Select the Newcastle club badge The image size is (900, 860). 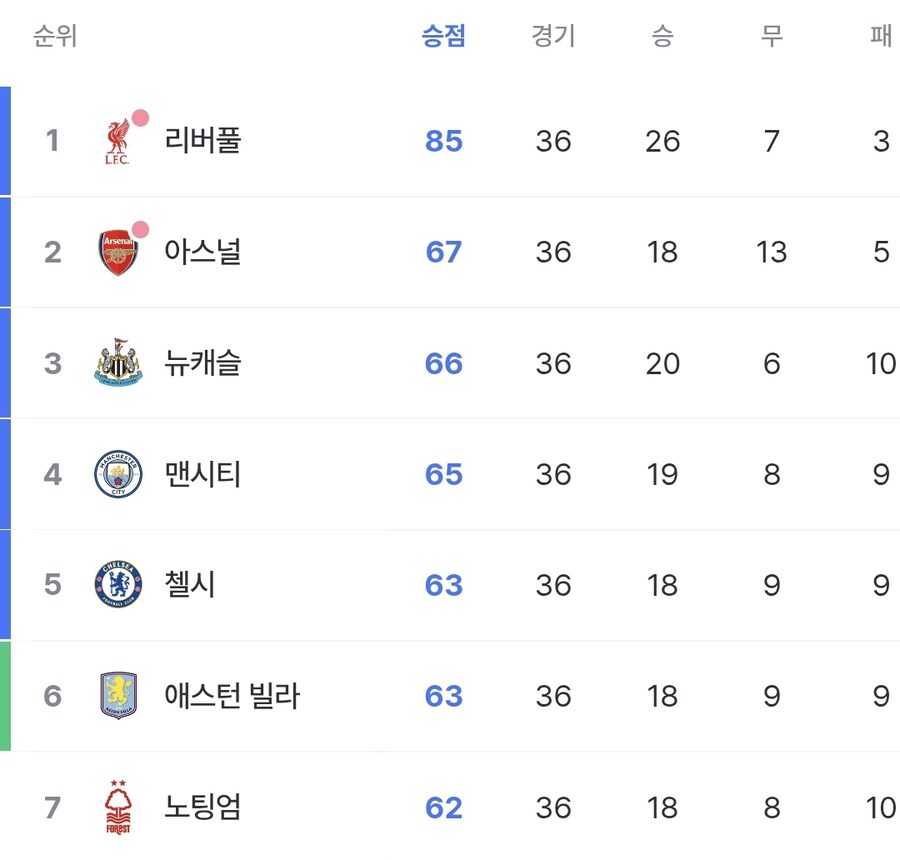(119, 363)
